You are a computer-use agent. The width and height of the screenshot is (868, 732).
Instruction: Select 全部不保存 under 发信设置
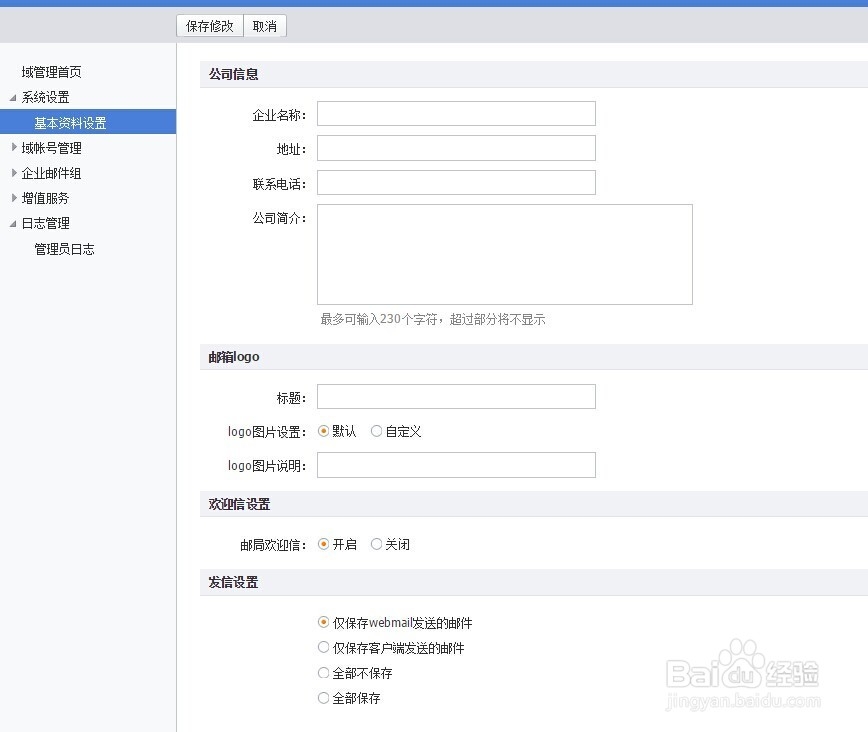point(322,673)
